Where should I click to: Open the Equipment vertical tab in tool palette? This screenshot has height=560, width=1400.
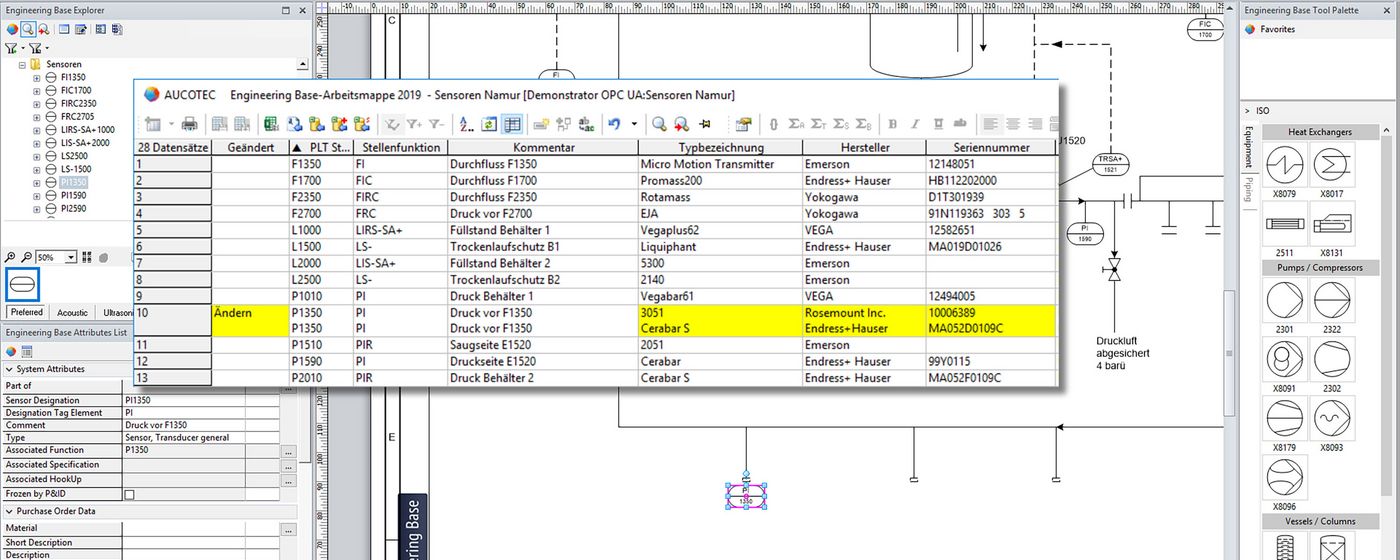(x=1248, y=148)
